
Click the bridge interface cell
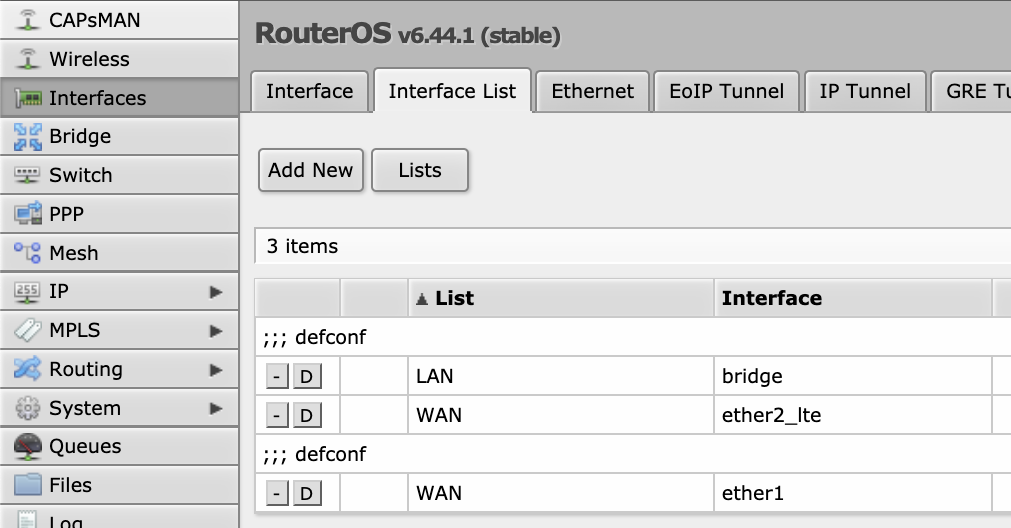(x=852, y=376)
